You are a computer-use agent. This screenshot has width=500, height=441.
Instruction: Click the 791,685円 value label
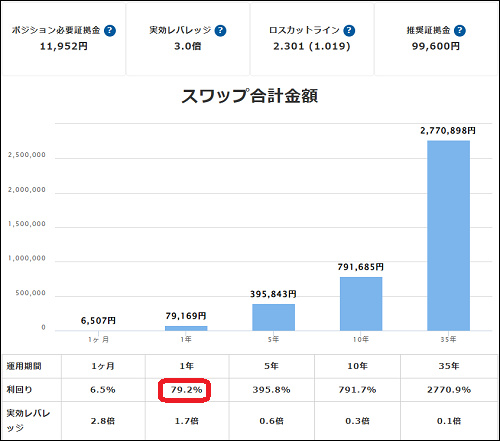point(361,267)
